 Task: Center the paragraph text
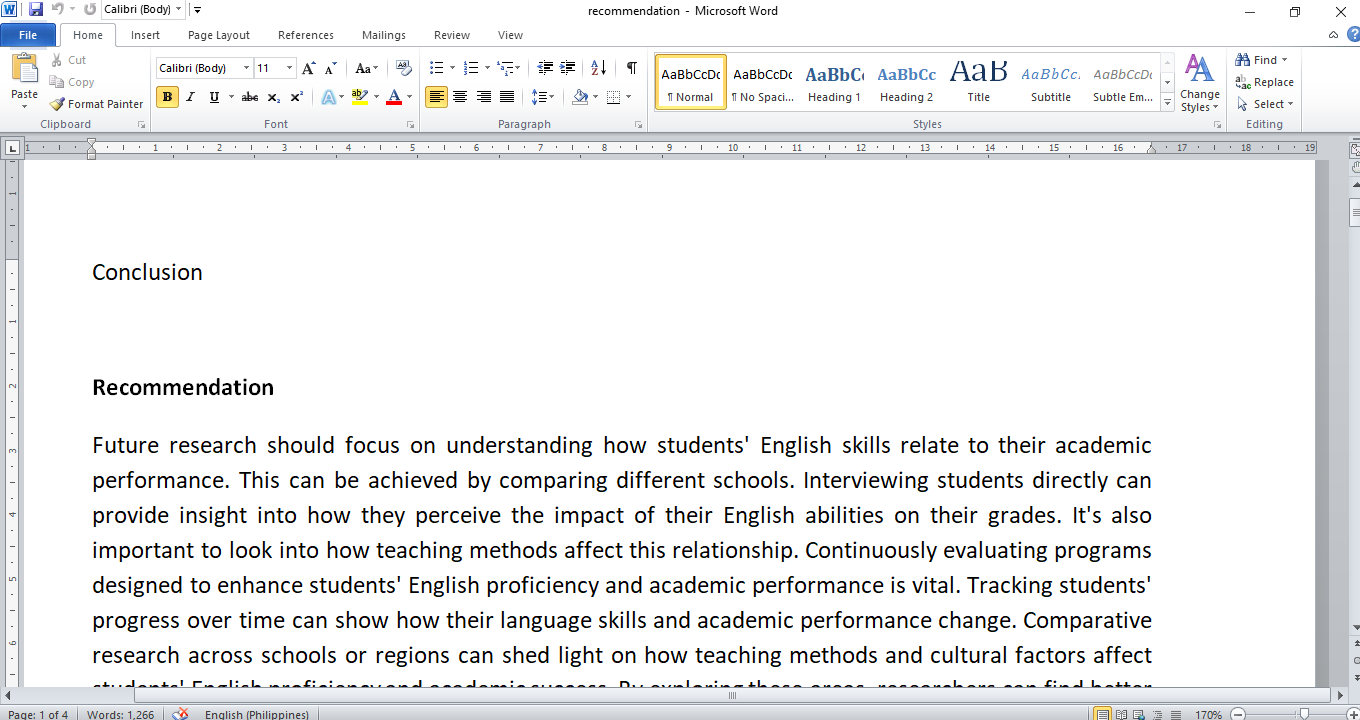[460, 97]
